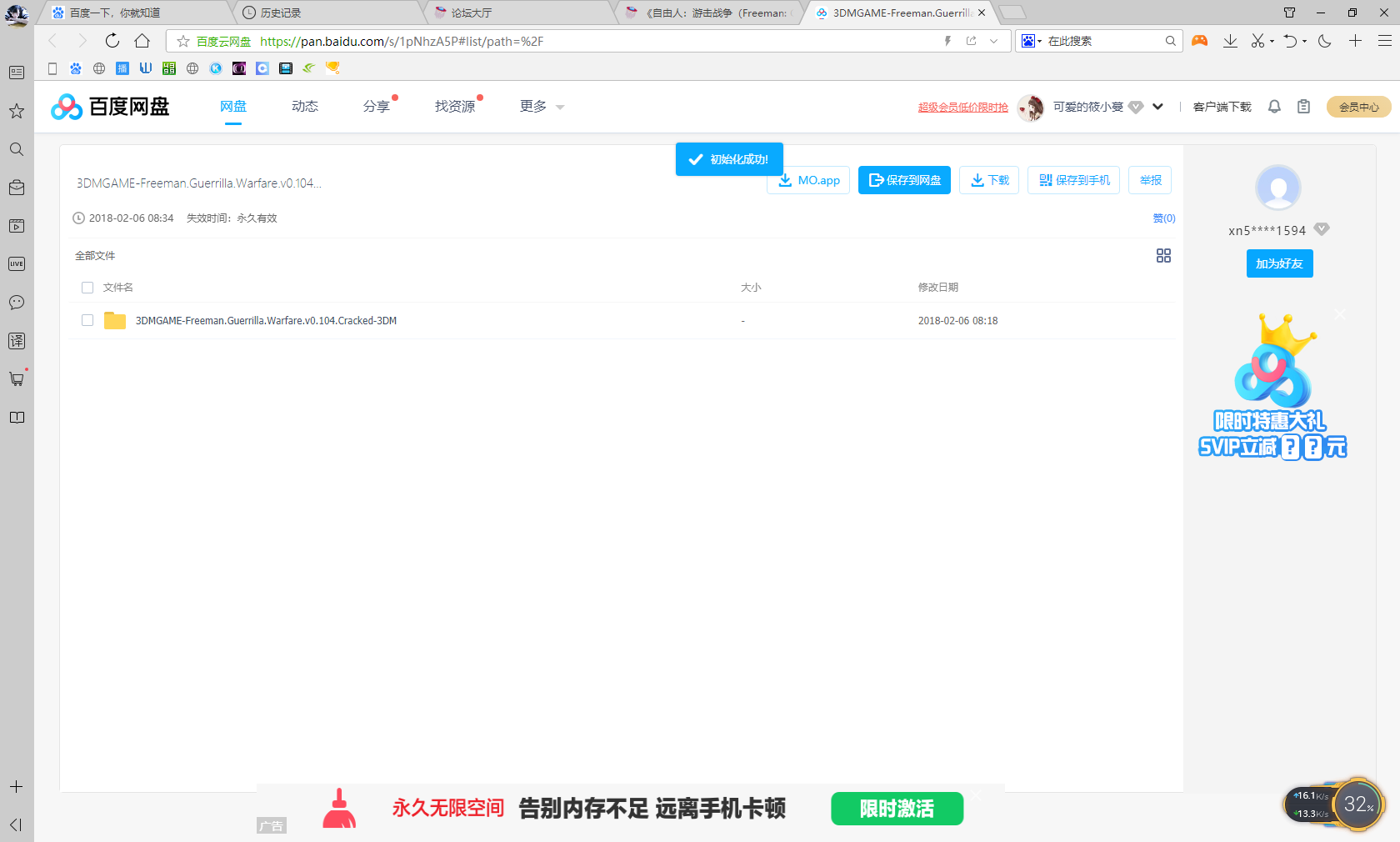Collapse the sidebar with arrow icon
This screenshot has height=842, width=1400.
pos(17,824)
